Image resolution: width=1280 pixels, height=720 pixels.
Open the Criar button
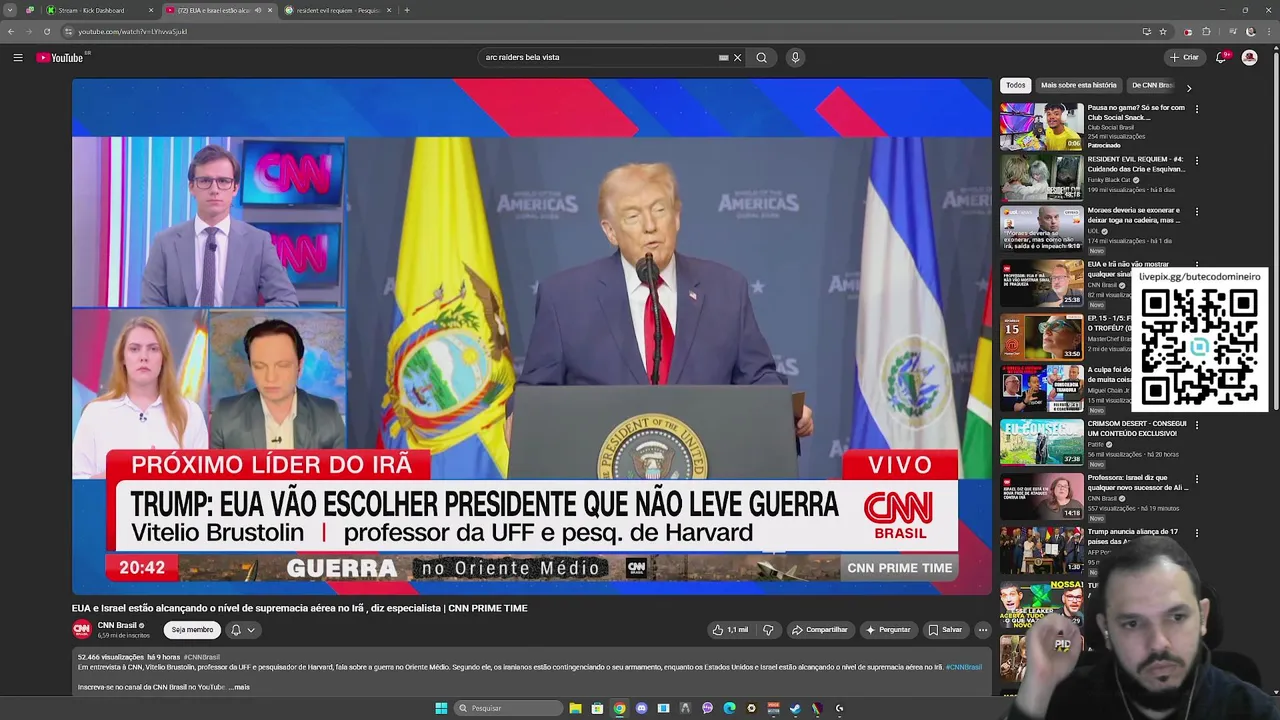click(1184, 57)
